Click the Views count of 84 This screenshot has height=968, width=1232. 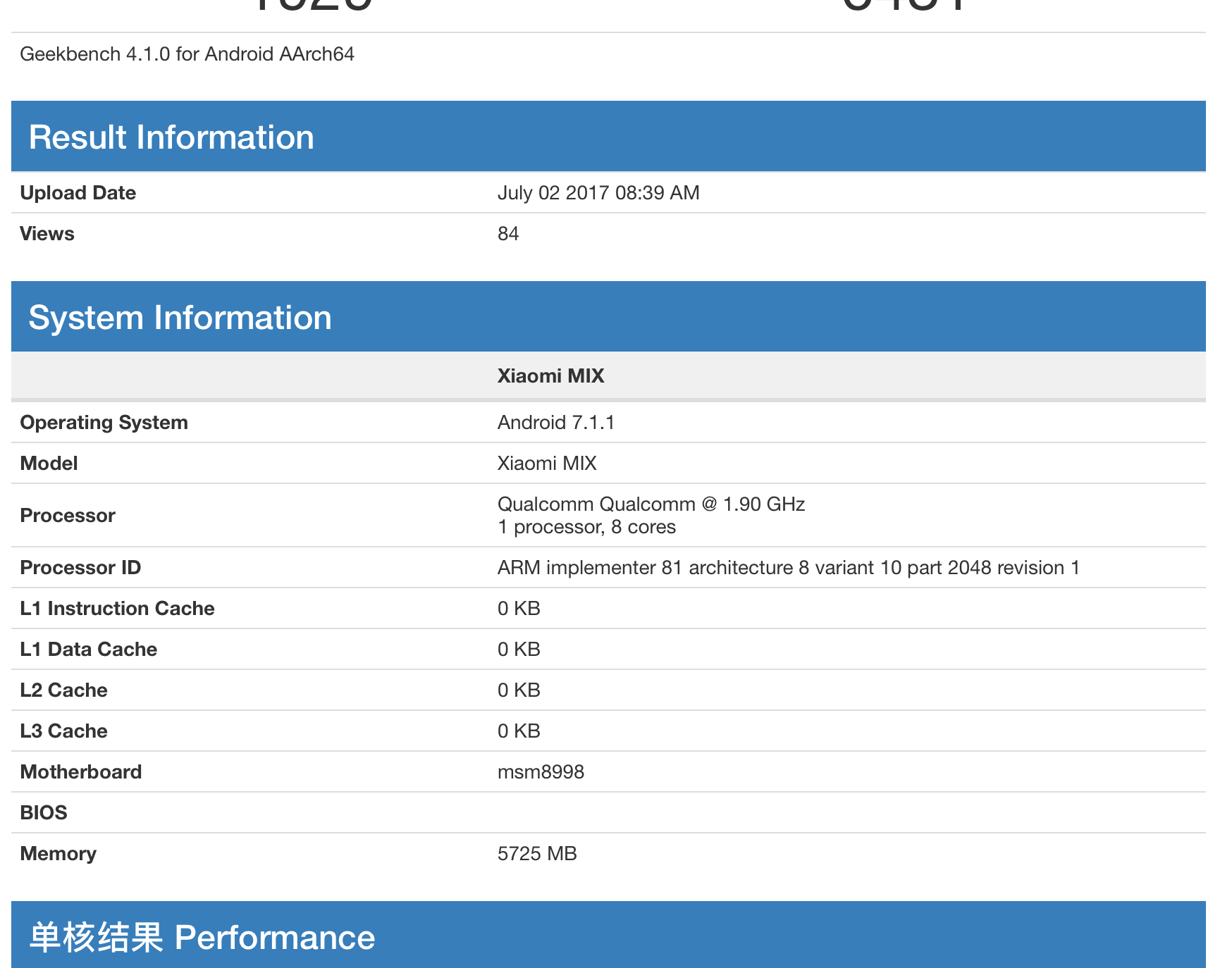click(x=508, y=234)
